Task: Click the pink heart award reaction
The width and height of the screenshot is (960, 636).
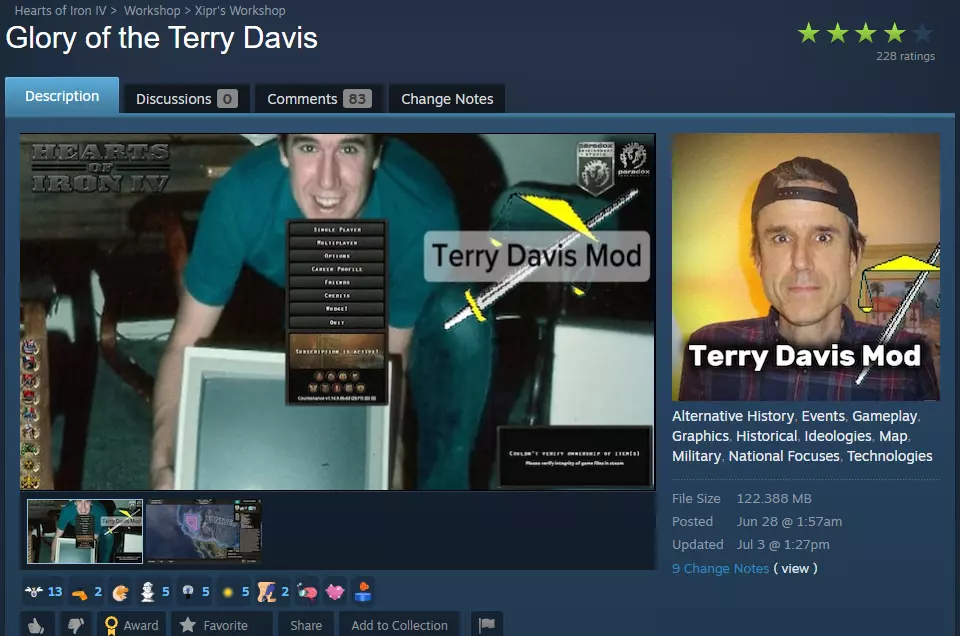Action: 335,591
